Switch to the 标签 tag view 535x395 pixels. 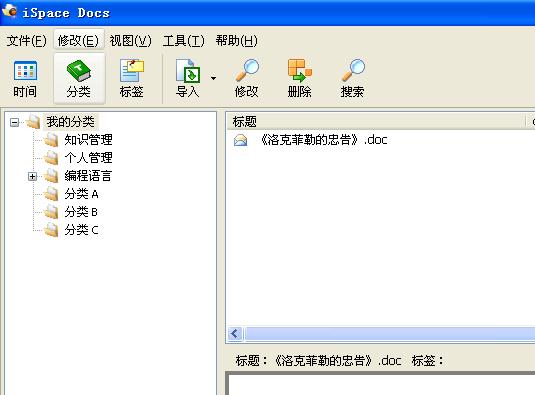tap(132, 78)
